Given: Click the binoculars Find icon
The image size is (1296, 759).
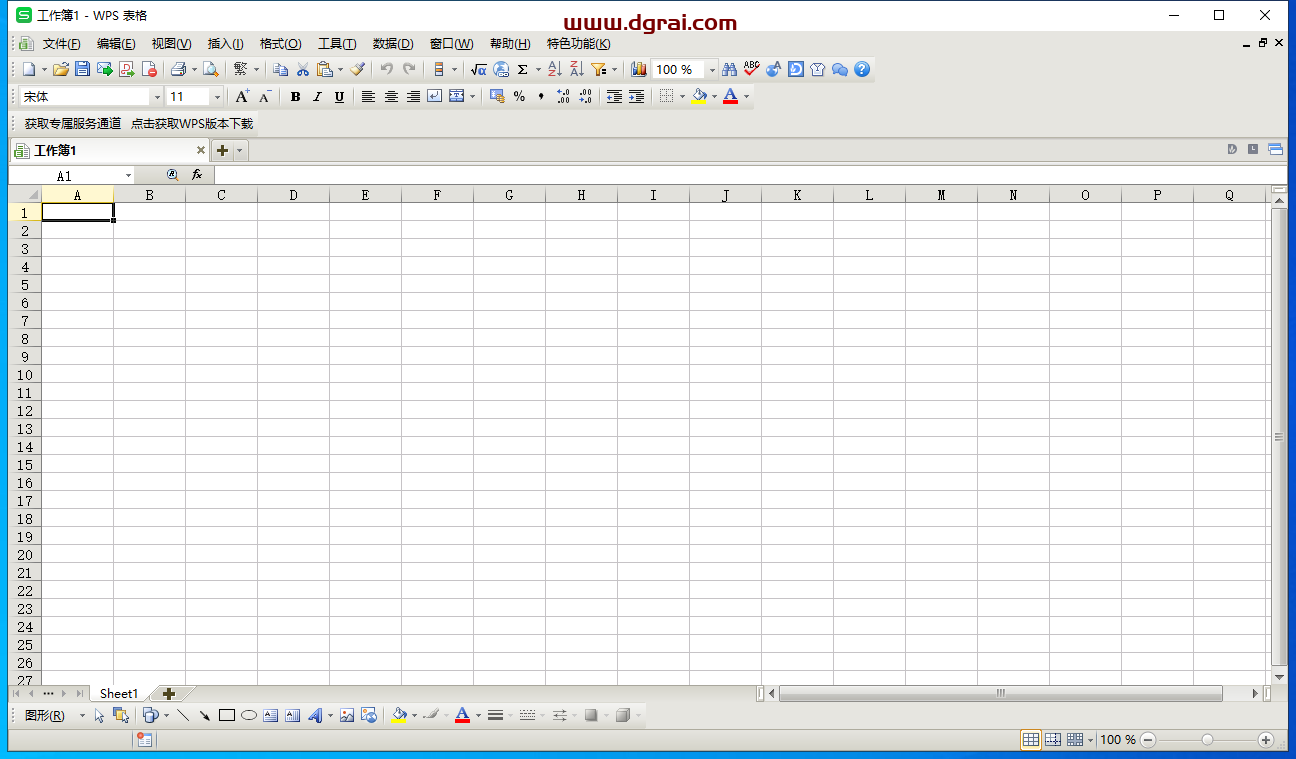Looking at the screenshot, I should 729,69.
